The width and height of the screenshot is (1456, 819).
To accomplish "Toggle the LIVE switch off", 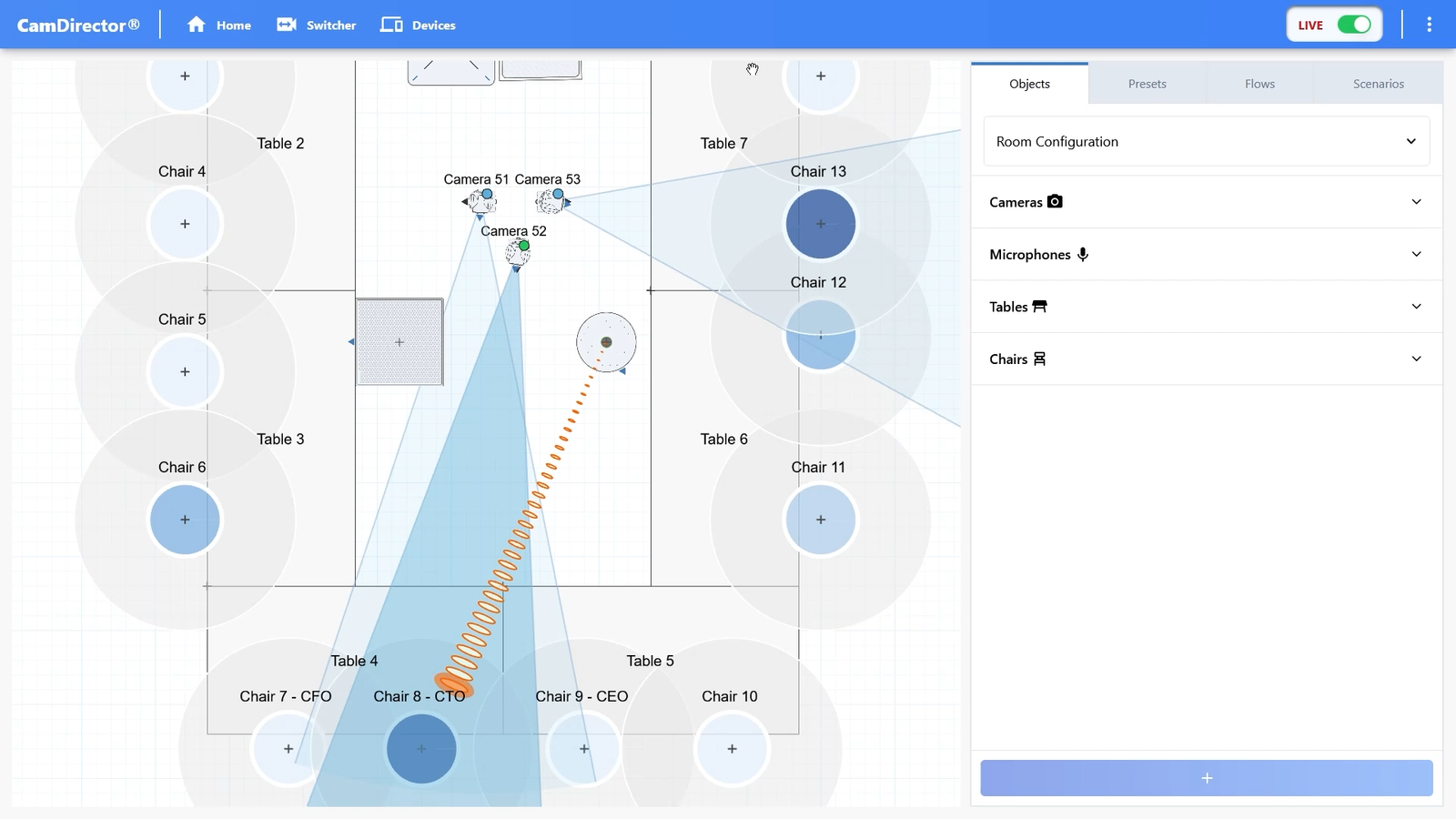I will (1353, 25).
